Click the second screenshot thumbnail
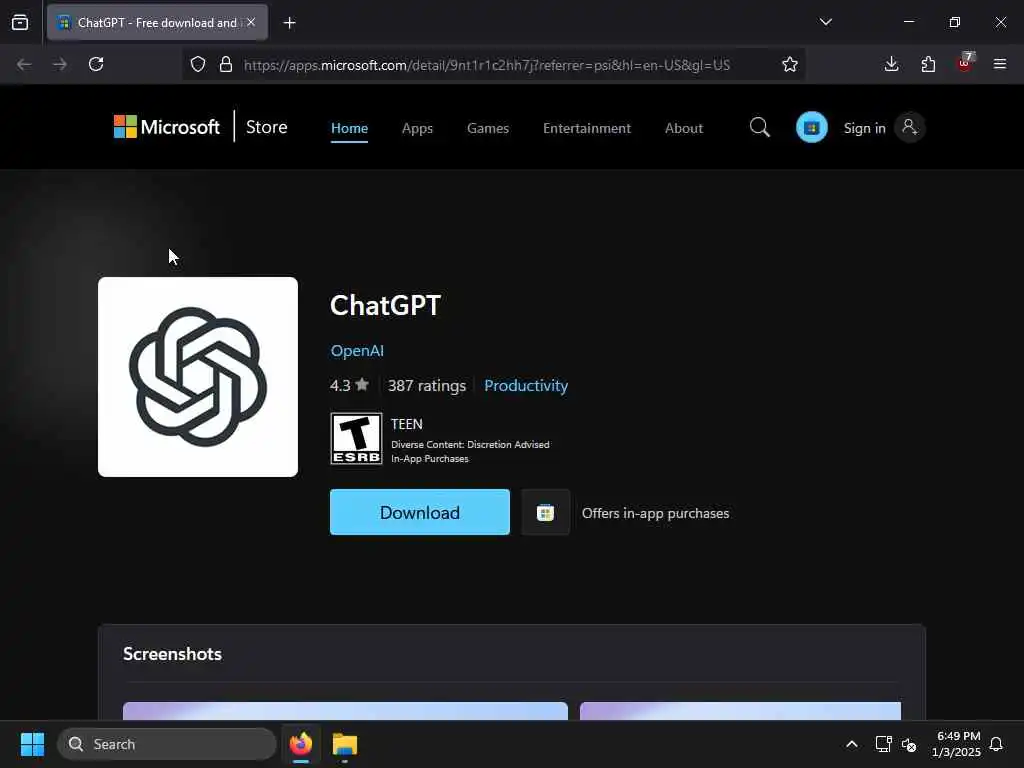The height and width of the screenshot is (768, 1024). click(x=741, y=711)
